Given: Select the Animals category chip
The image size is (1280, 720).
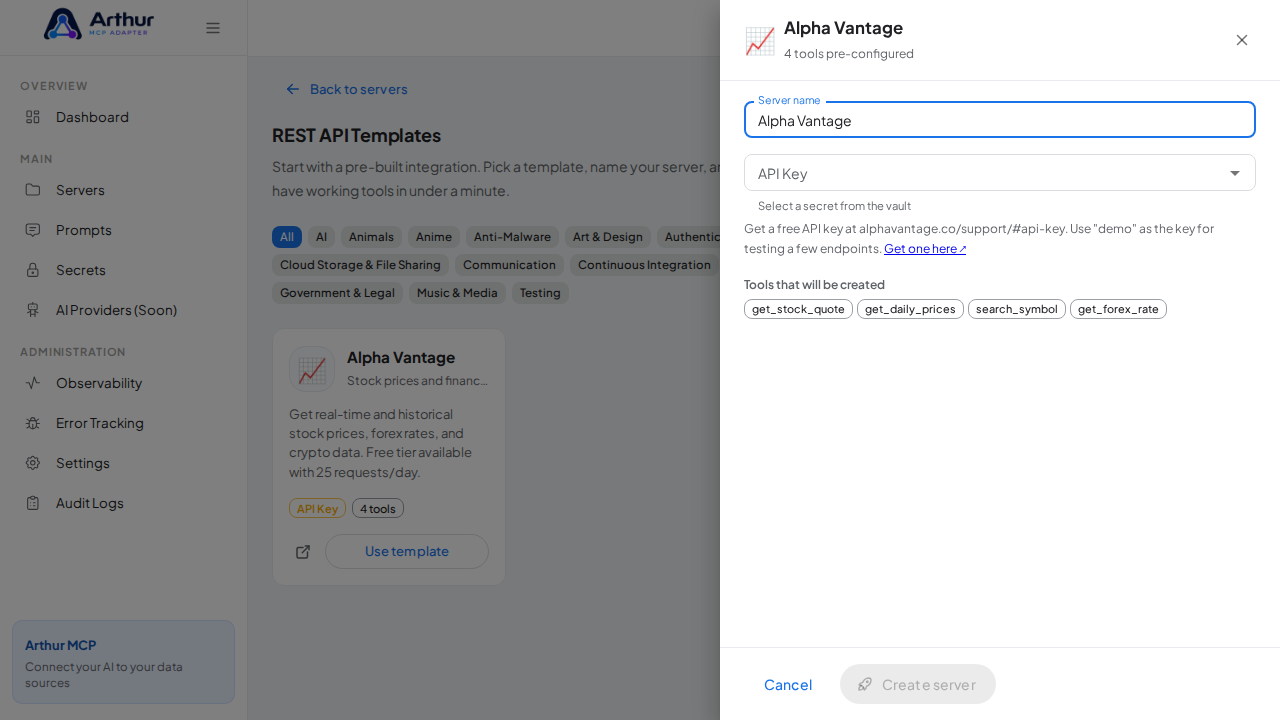Looking at the screenshot, I should pos(371,237).
